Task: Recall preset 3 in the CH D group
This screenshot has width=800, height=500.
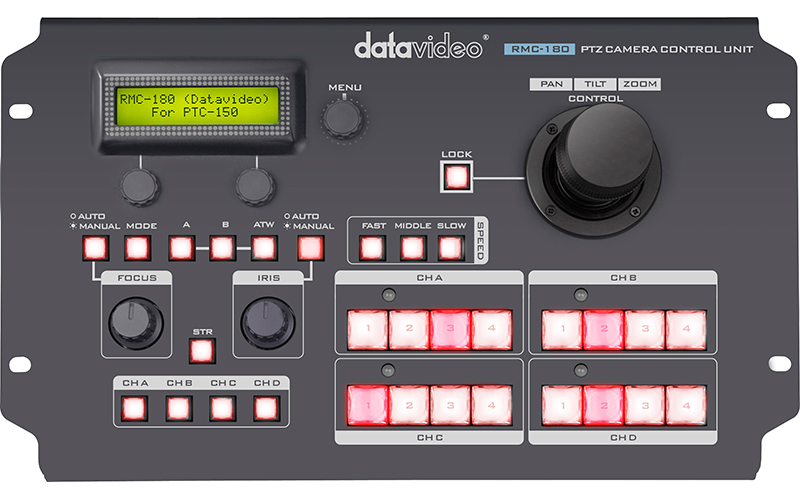Action: coord(645,405)
